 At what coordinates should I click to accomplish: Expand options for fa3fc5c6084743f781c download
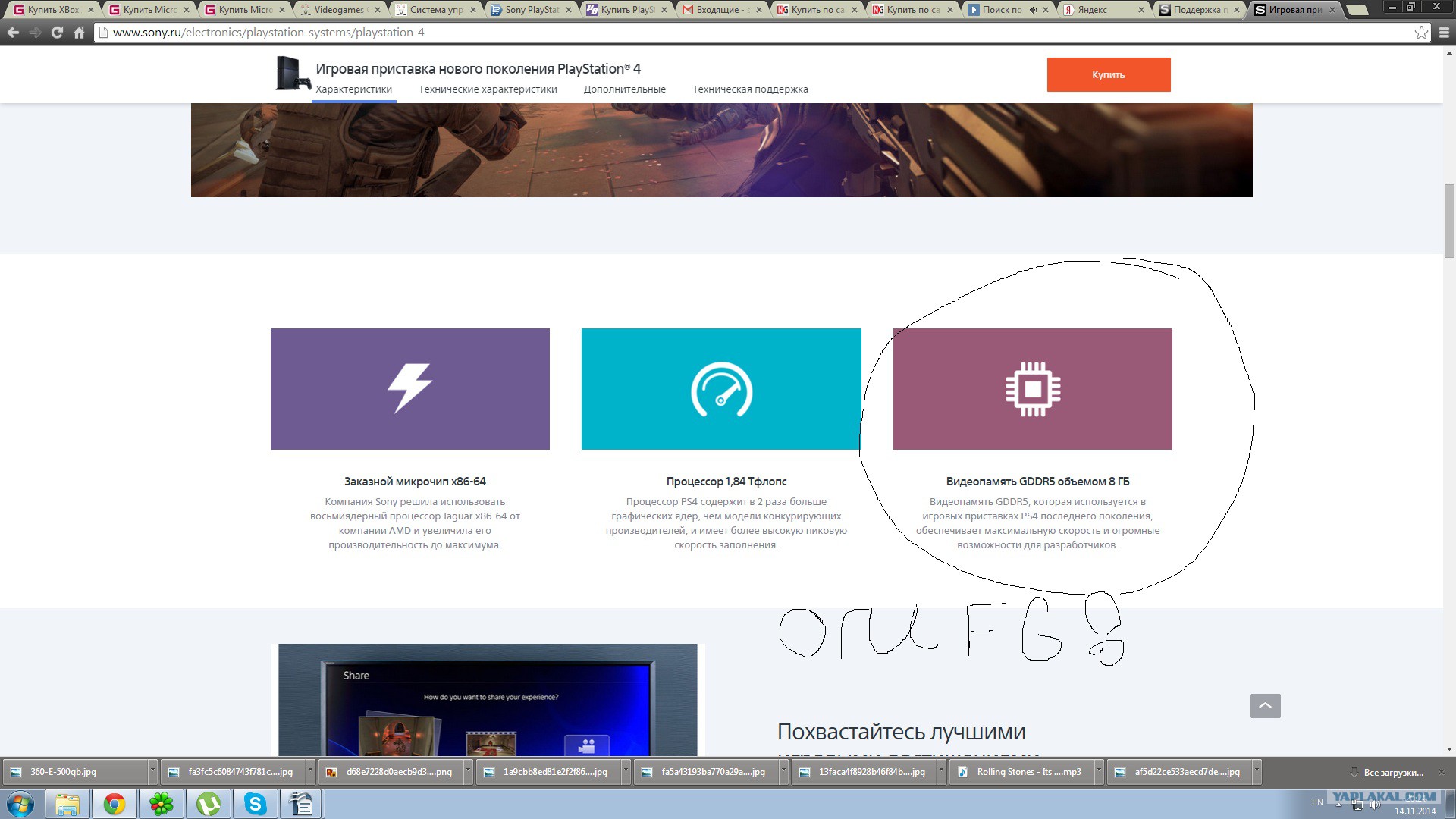[x=310, y=772]
